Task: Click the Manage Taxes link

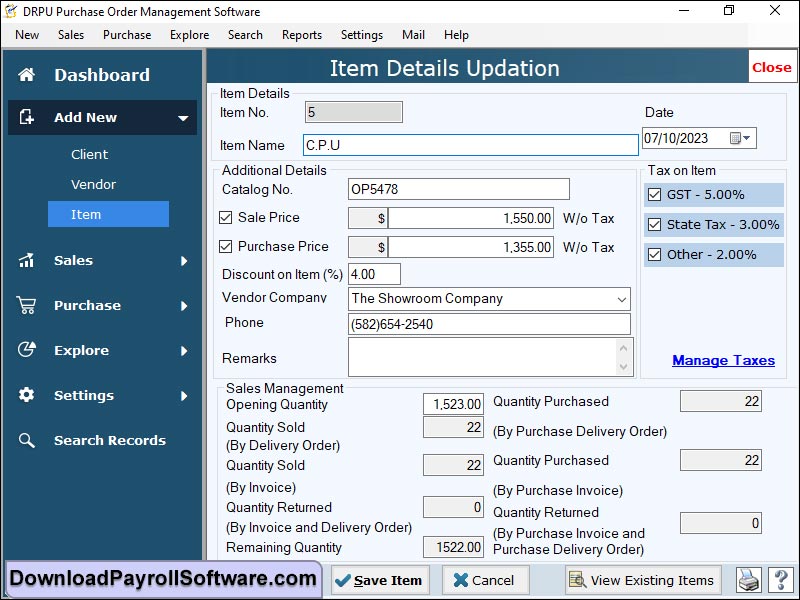Action: 723,360
